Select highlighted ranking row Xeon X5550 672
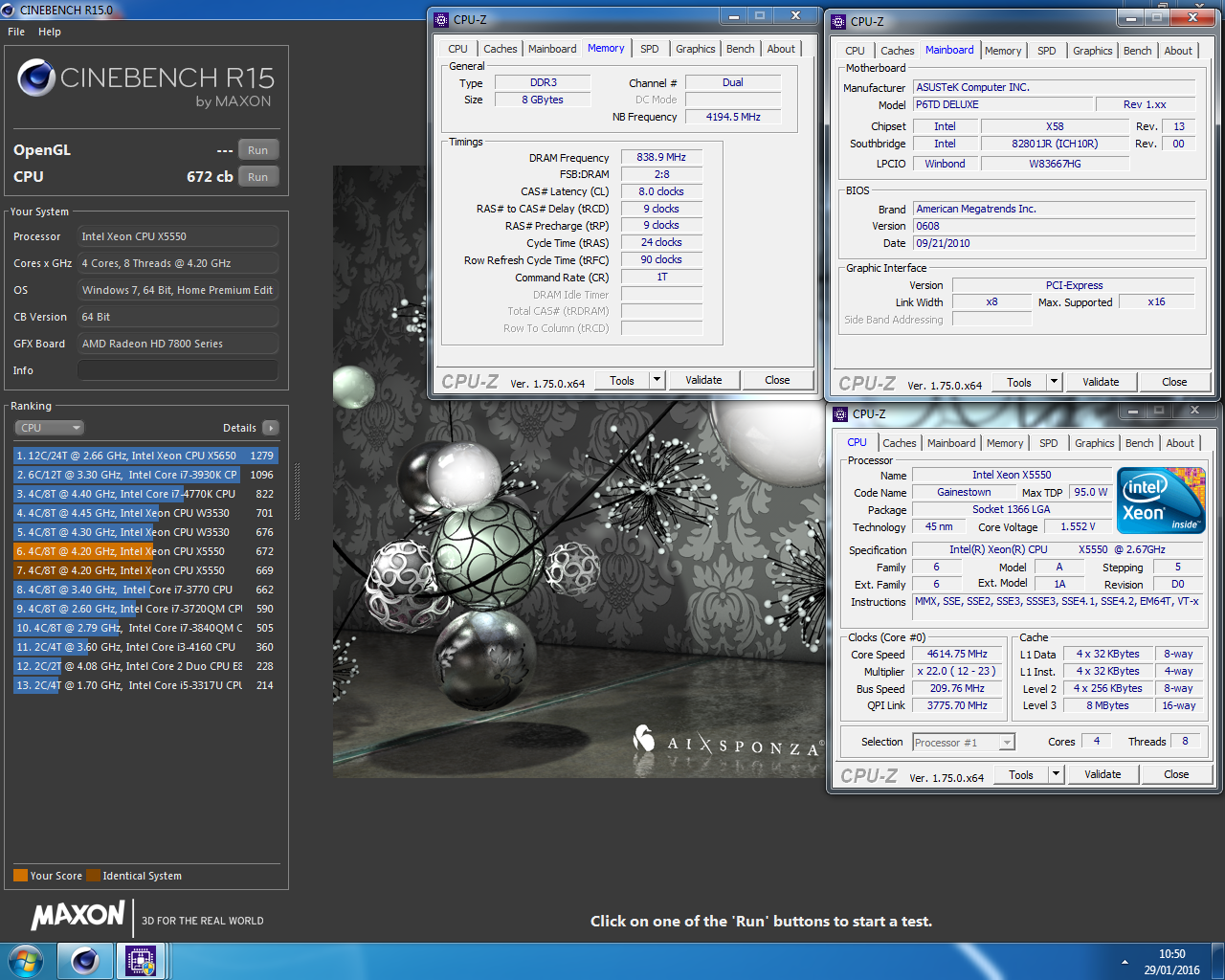 click(x=145, y=551)
